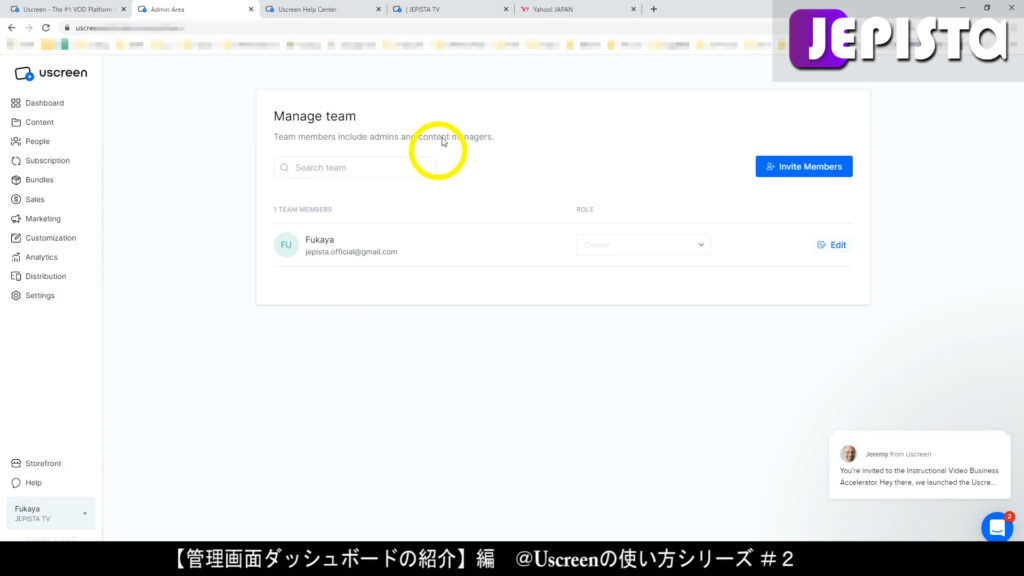Open the People icon in sidebar
This screenshot has width=1024, height=576.
(16, 141)
